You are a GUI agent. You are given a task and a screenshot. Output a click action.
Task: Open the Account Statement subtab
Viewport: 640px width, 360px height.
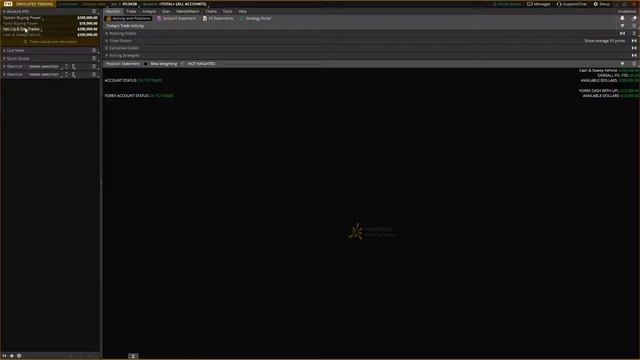point(177,18)
